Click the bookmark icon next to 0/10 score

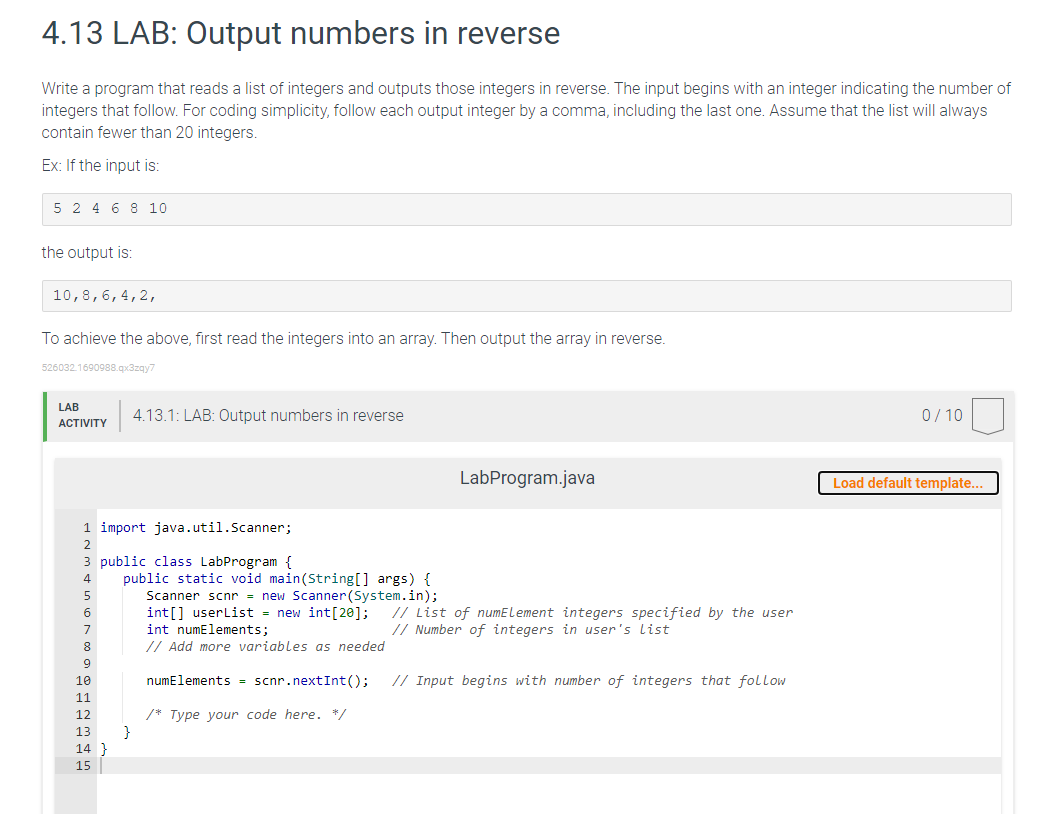click(987, 415)
